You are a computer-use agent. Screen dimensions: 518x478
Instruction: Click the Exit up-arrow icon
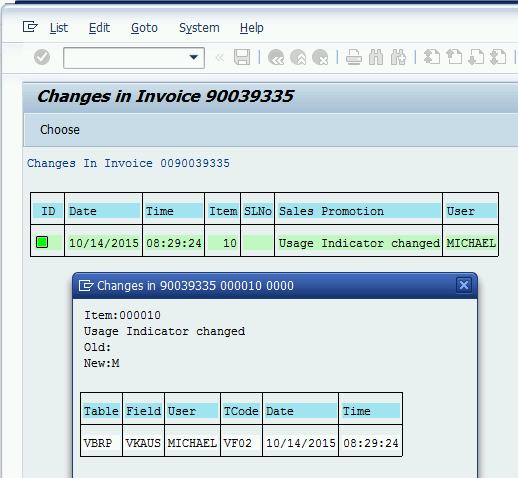click(x=298, y=57)
